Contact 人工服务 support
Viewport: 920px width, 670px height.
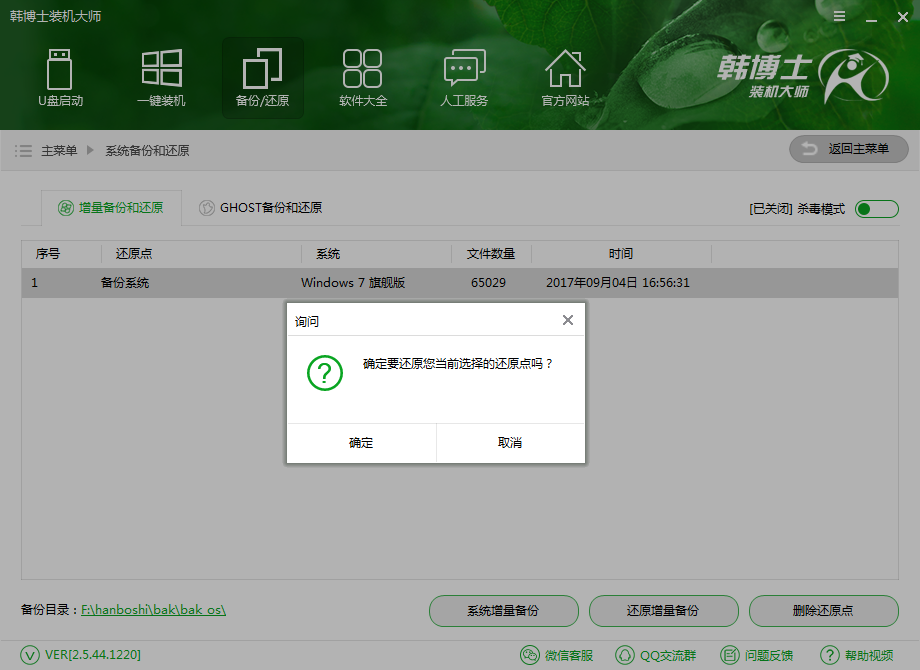(463, 78)
